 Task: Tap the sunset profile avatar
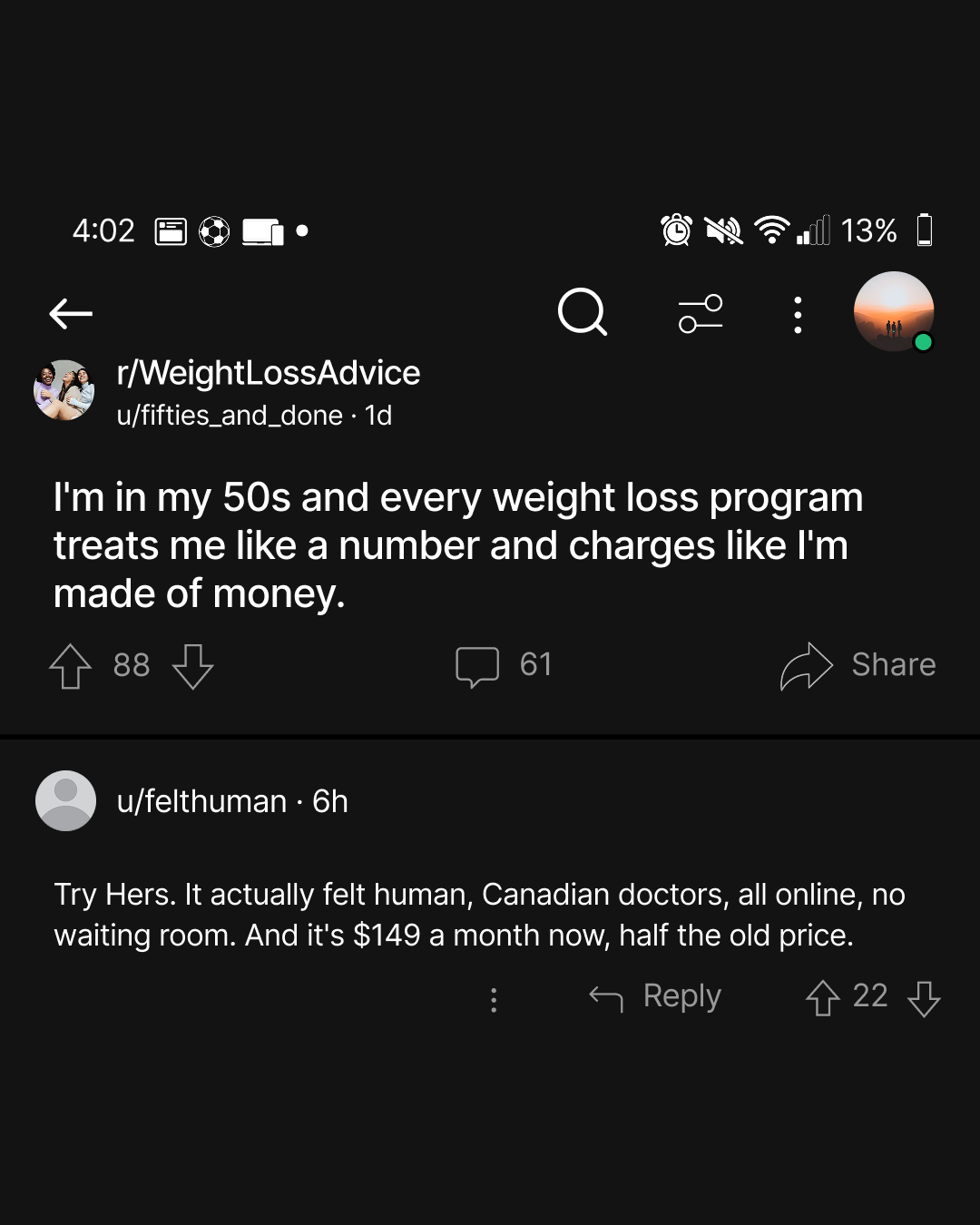point(894,311)
